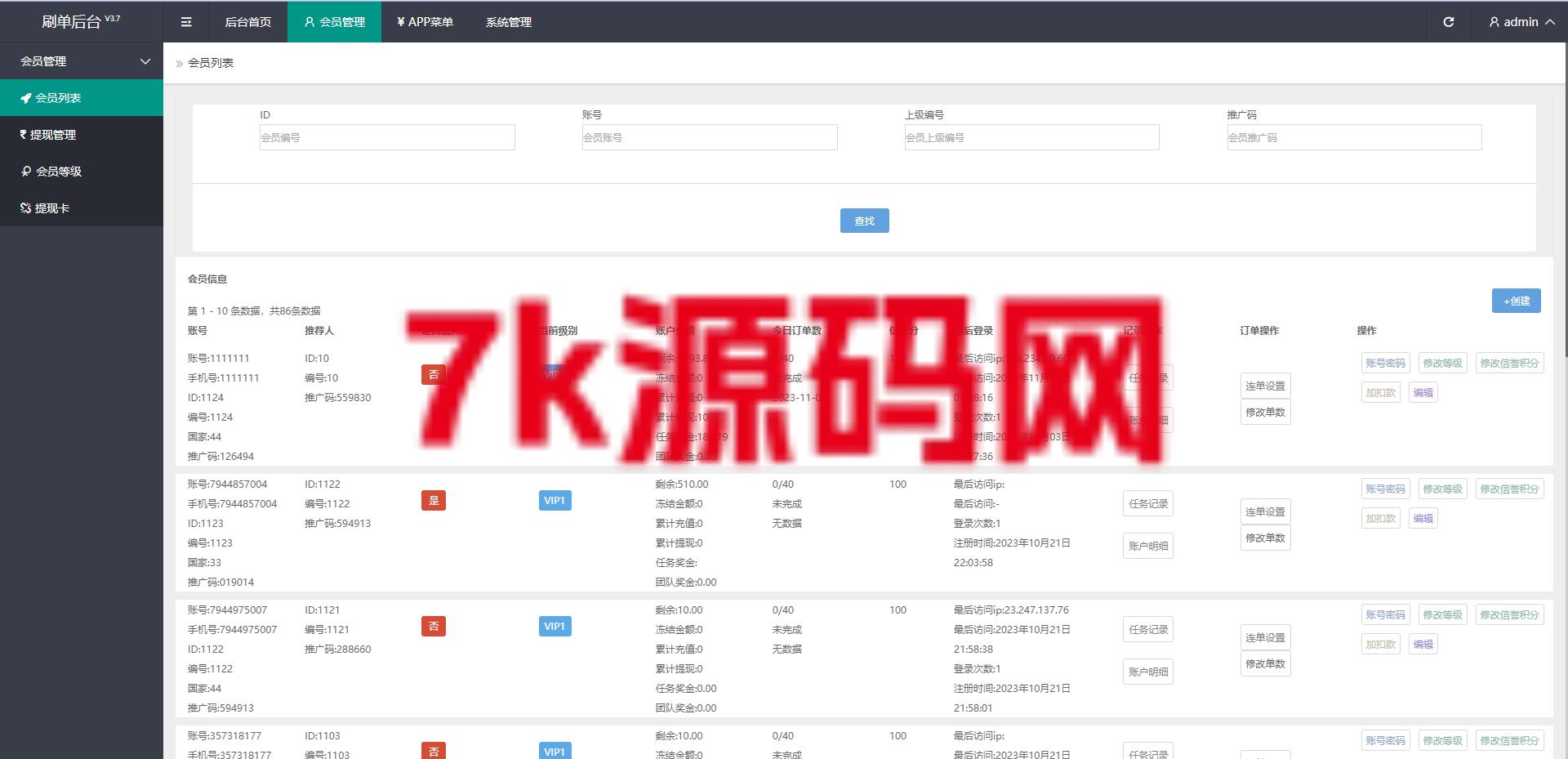Click 加扣款 for account 1111111
The width and height of the screenshot is (1568, 759).
pos(1381,392)
